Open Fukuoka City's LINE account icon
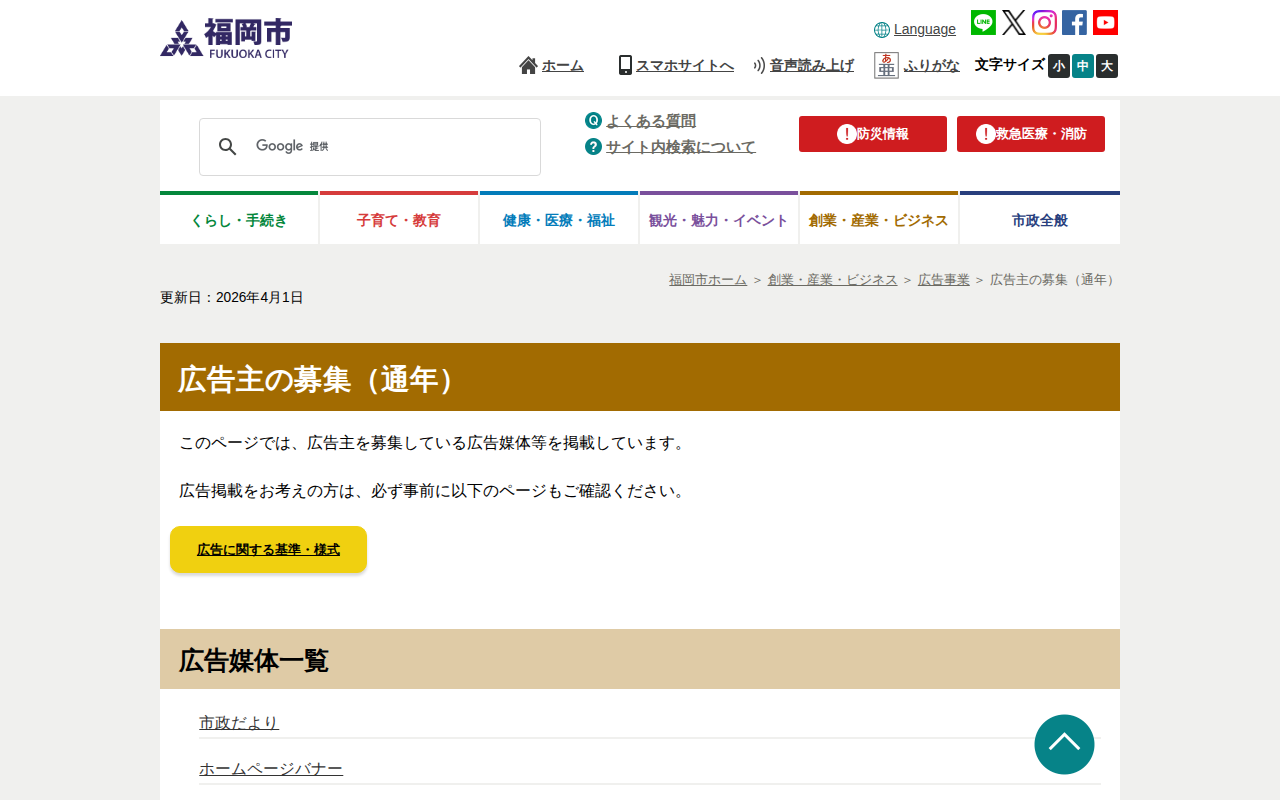 pos(982,22)
